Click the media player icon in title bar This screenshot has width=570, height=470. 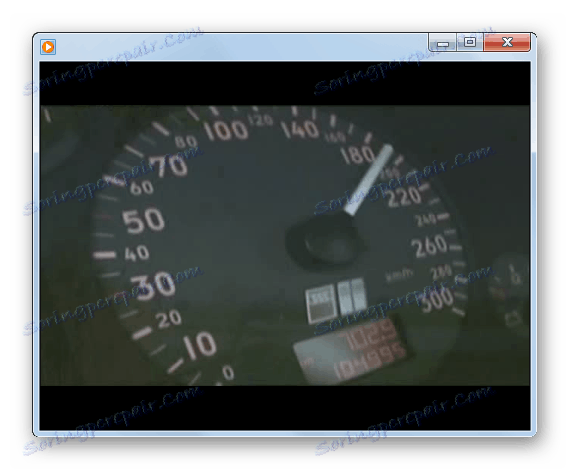pos(48,47)
